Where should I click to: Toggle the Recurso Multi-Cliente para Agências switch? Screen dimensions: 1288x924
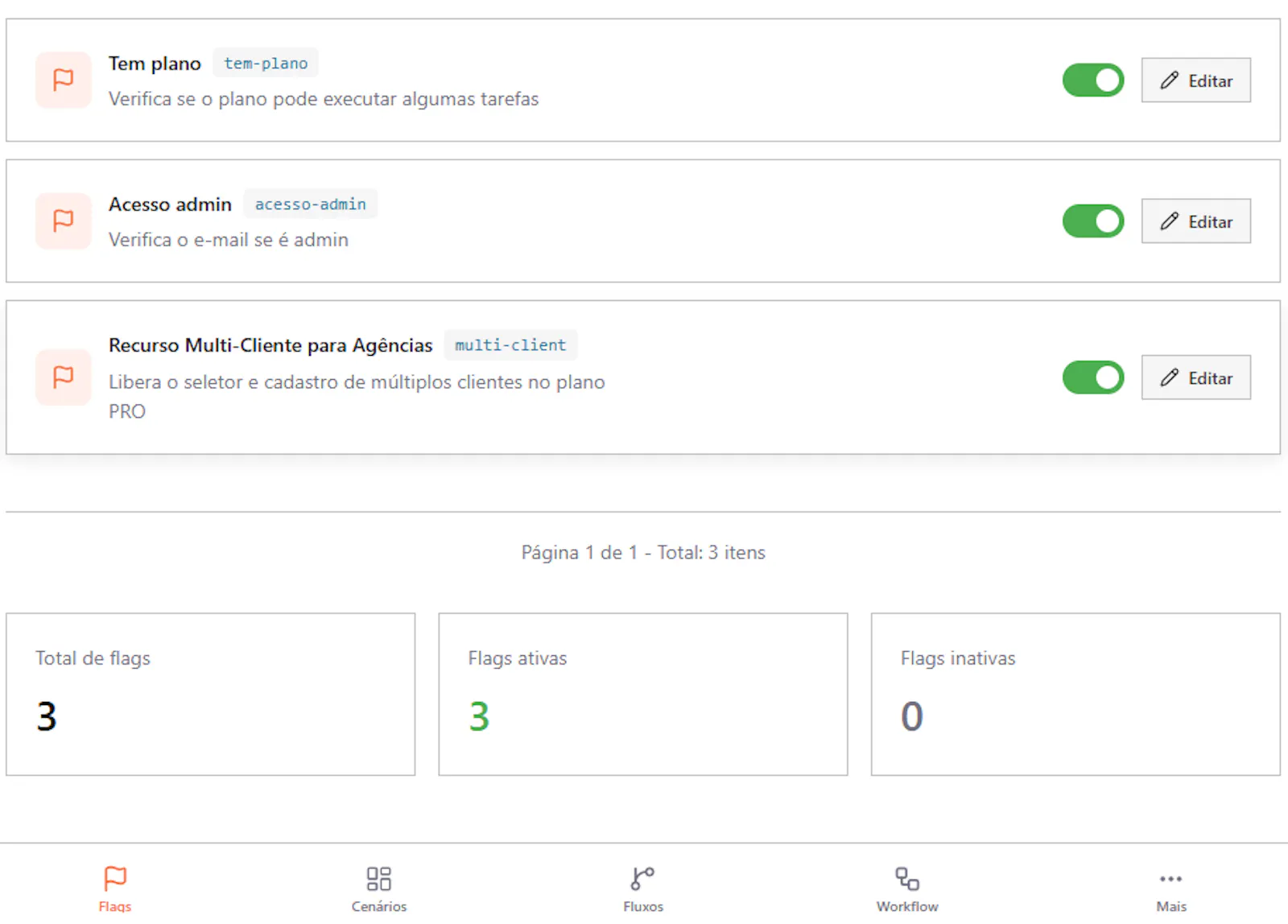pyautogui.click(x=1093, y=377)
